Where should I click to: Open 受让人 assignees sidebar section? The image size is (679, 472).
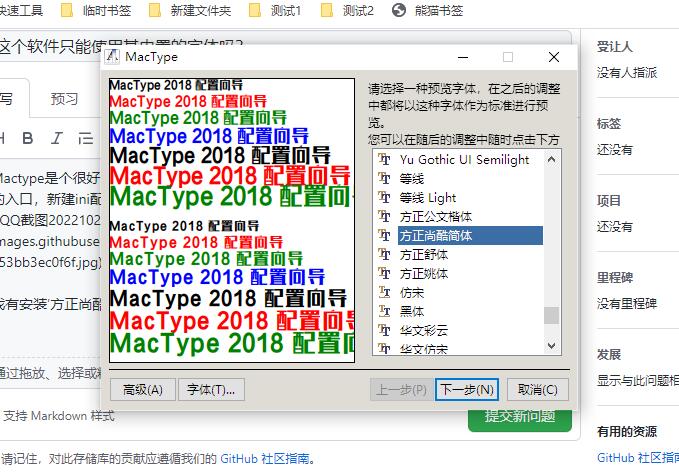pyautogui.click(x=614, y=46)
